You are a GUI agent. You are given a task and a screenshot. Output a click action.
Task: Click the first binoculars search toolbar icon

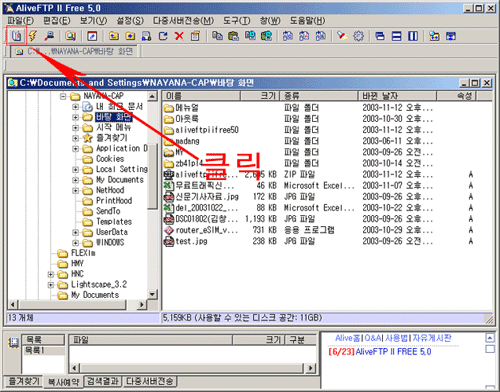pyautogui.click(x=288, y=36)
